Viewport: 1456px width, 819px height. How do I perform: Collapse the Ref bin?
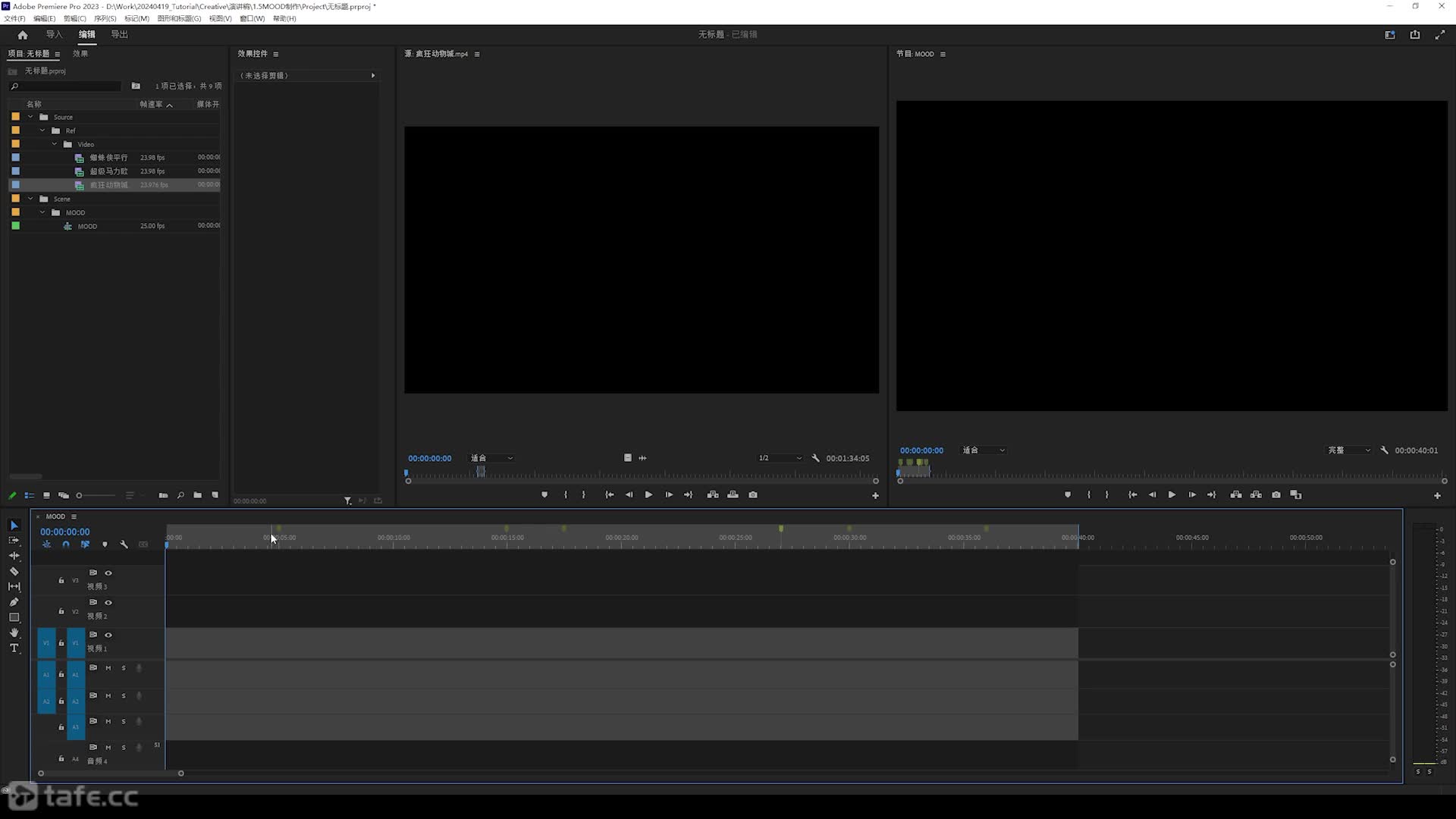point(42,130)
